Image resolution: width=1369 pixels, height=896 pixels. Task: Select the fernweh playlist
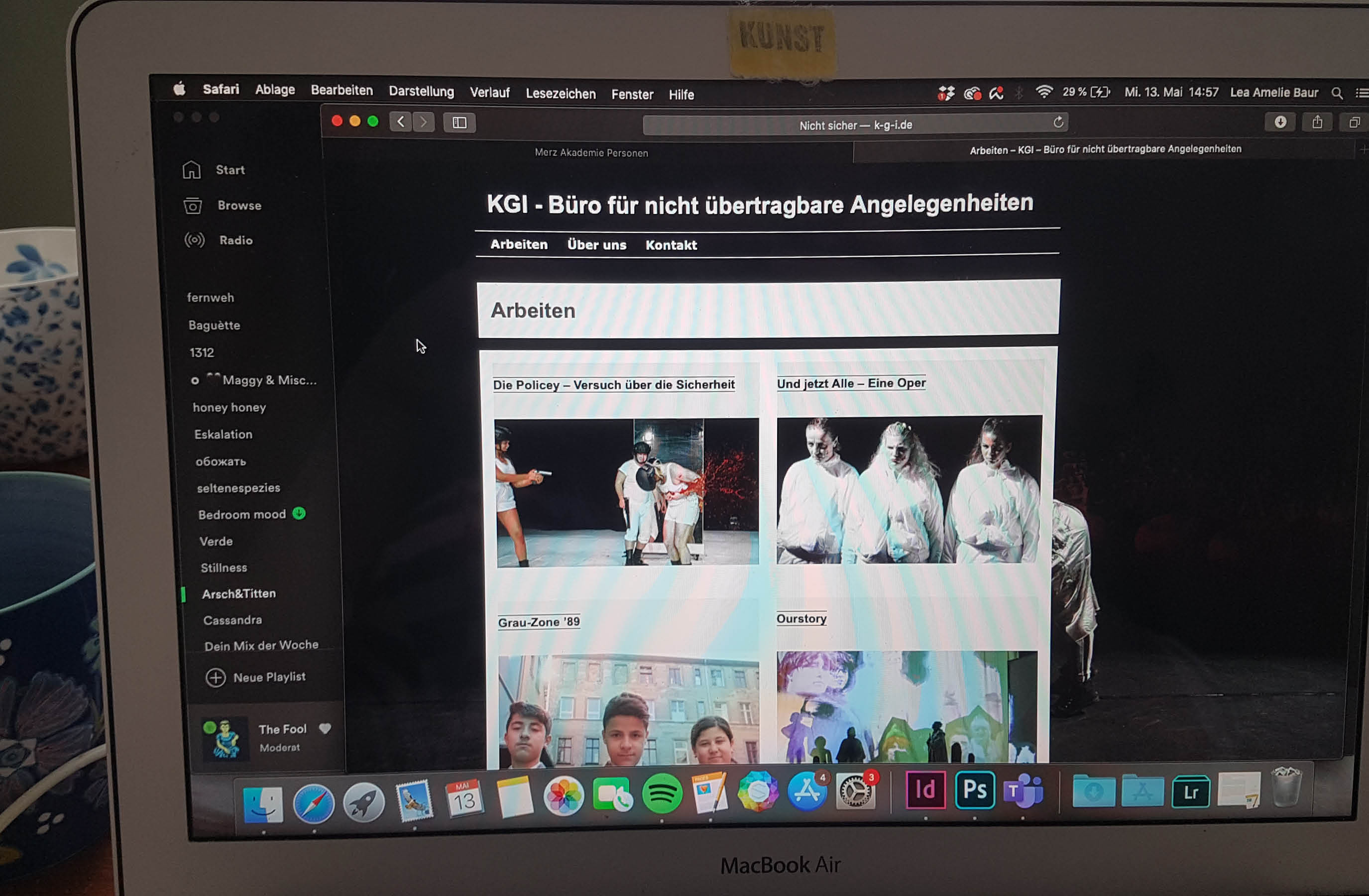[211, 297]
